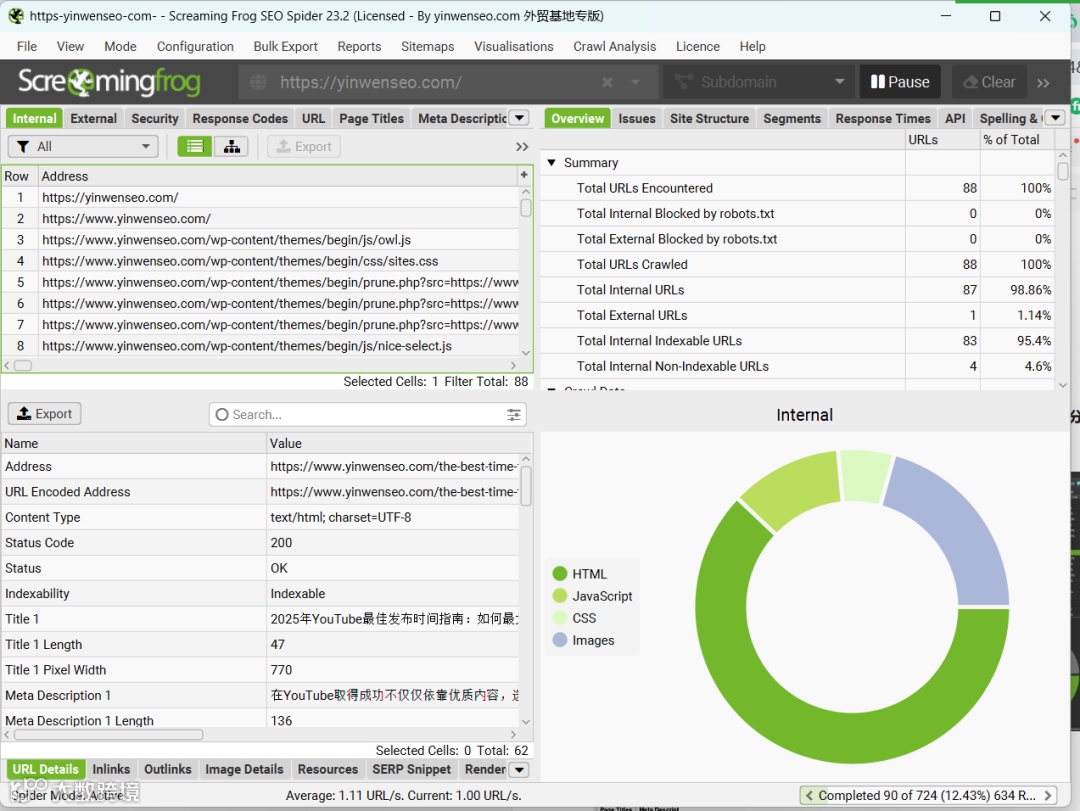Export the internal URL list
The width and height of the screenshot is (1080, 811).
304,146
